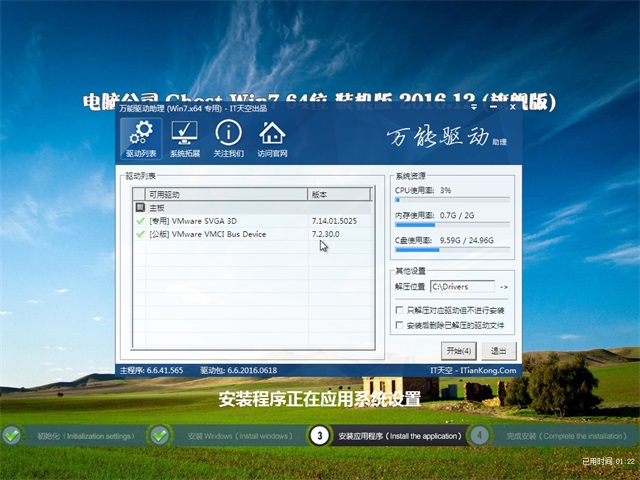Open the title bar dropdown arrow menu

[x=474, y=108]
